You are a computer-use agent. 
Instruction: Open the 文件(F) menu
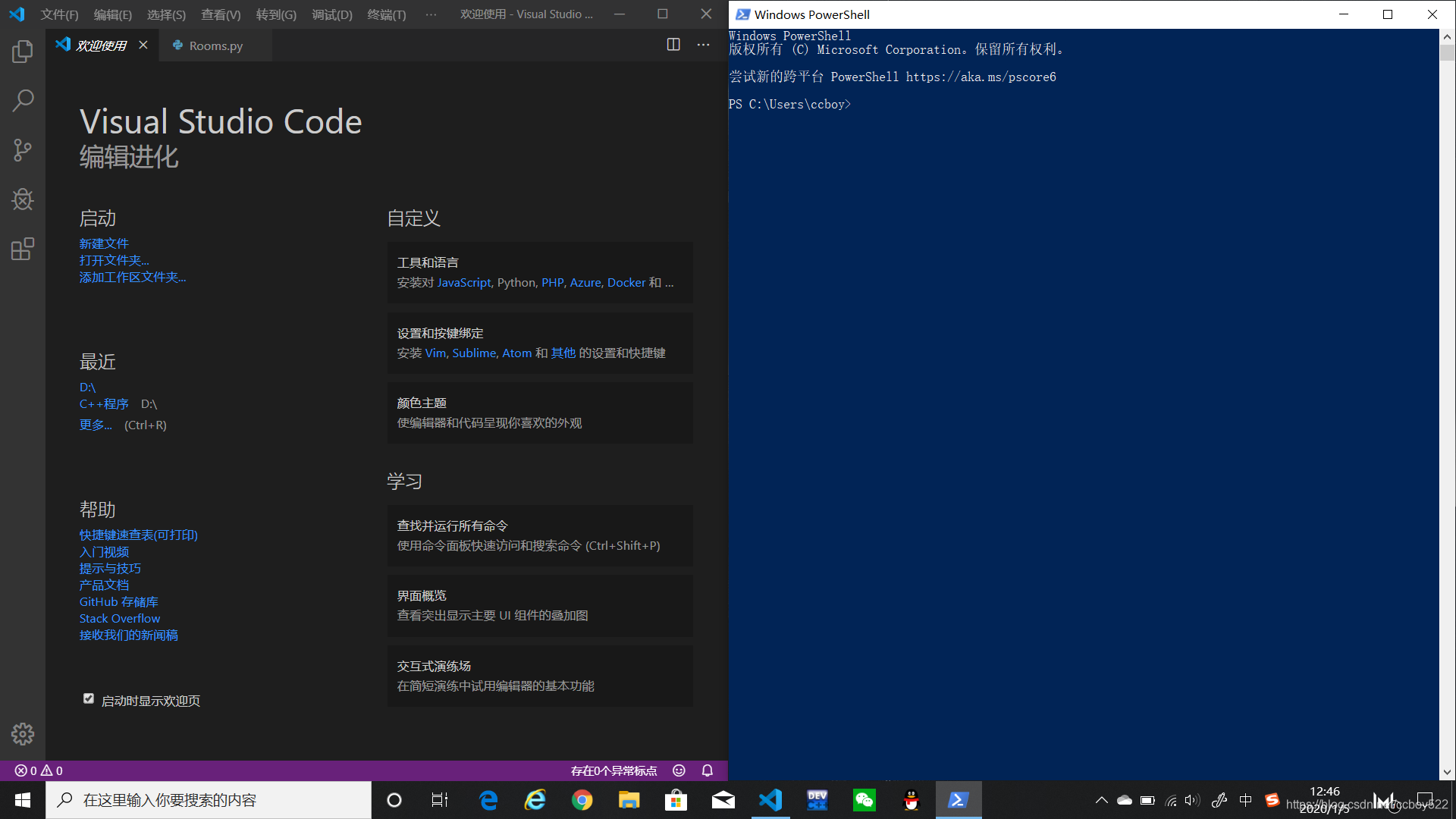59,14
